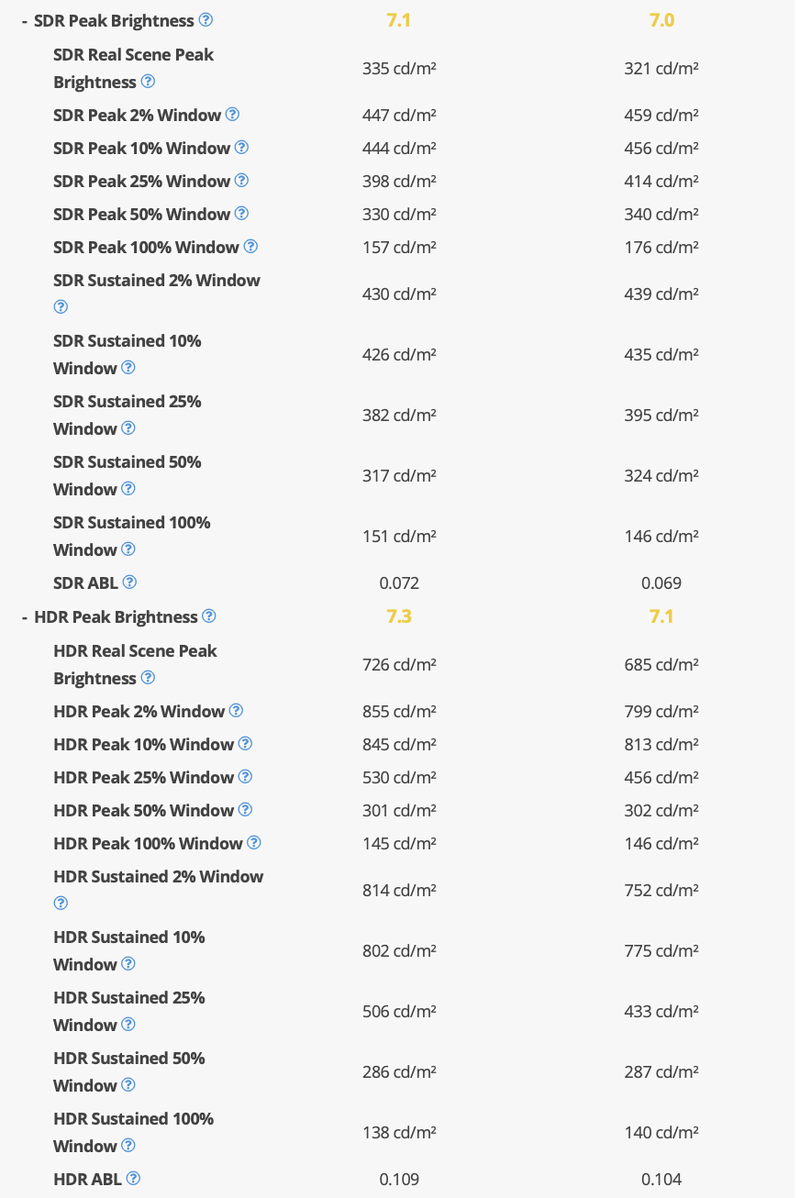Click the HDR Sustained 2% Window question mark

point(59,903)
